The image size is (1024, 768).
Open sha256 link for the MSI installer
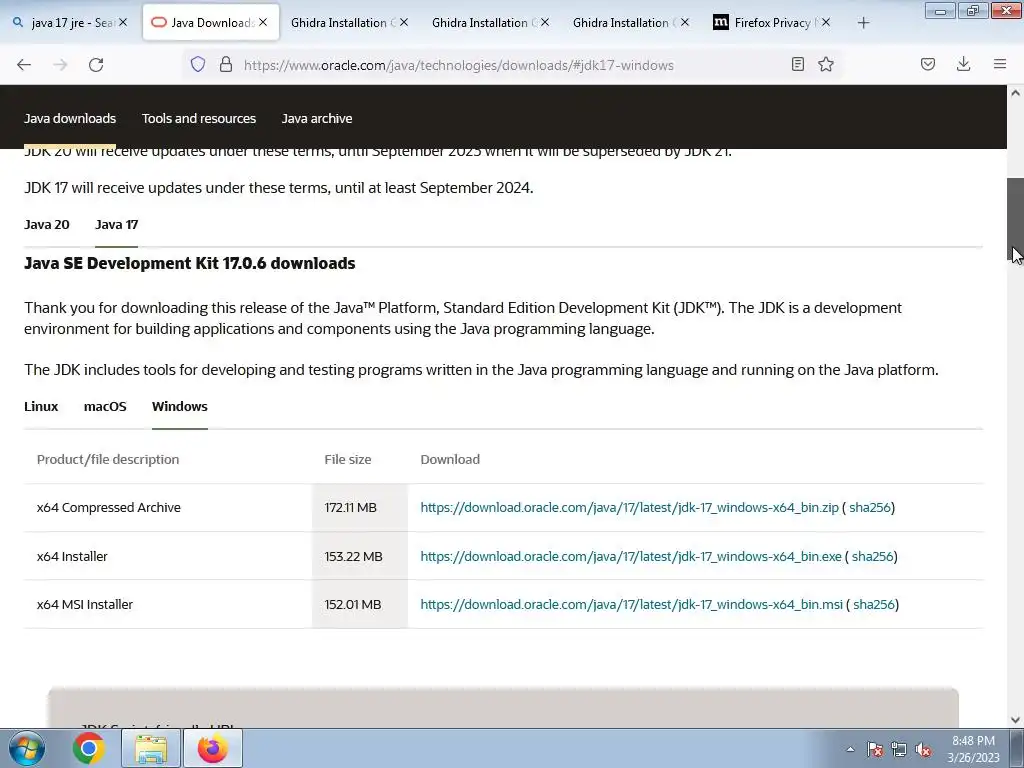(874, 604)
